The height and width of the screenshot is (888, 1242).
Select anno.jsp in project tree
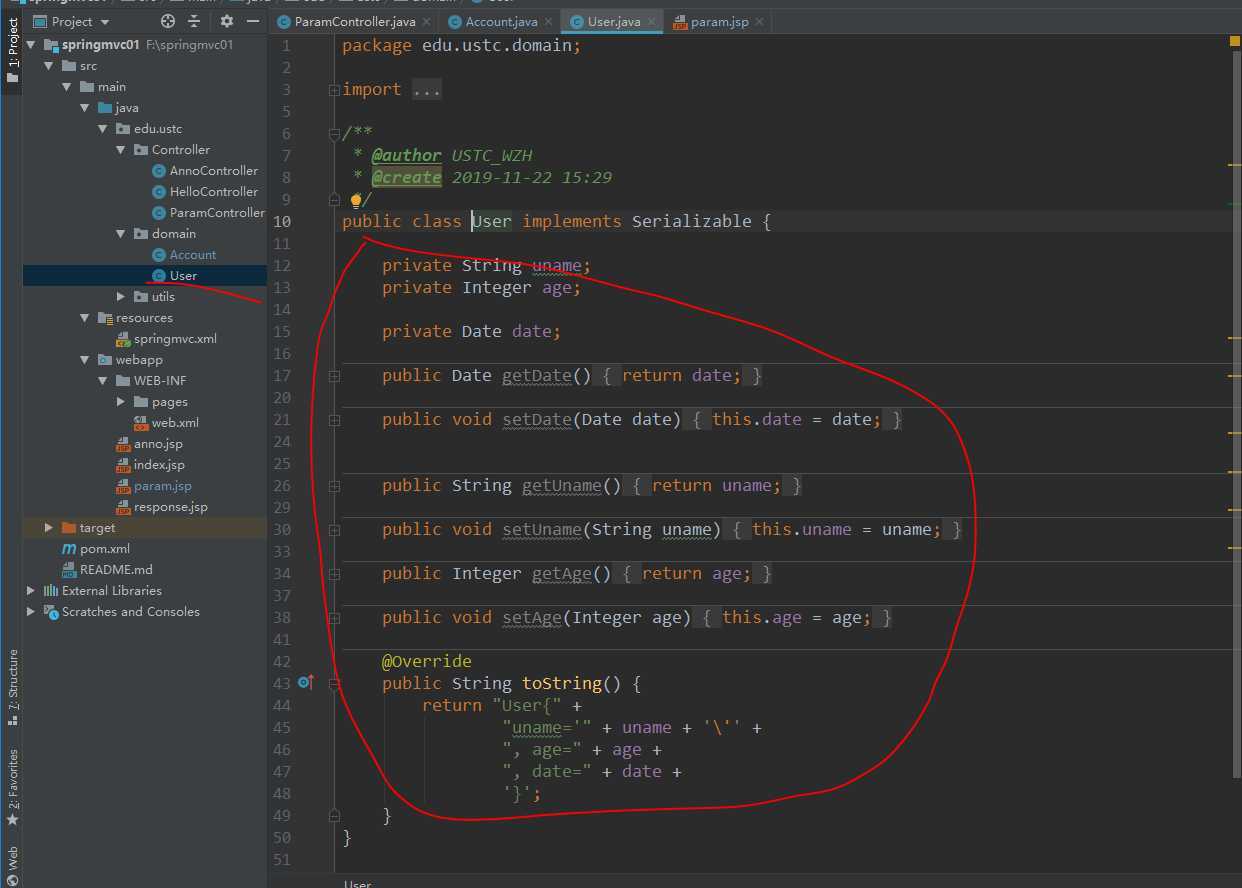click(x=158, y=444)
